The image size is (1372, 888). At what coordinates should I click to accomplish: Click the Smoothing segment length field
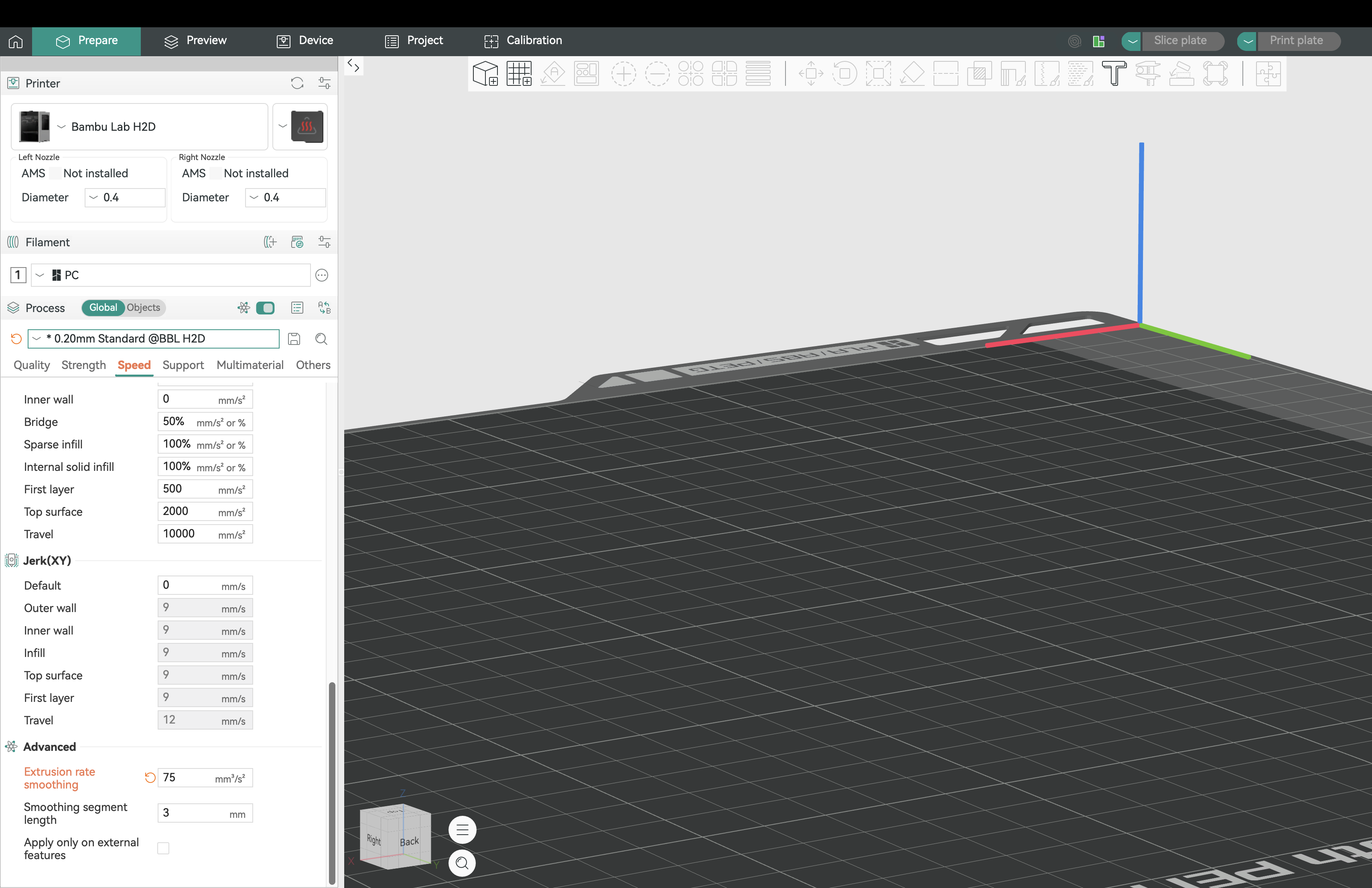point(205,813)
